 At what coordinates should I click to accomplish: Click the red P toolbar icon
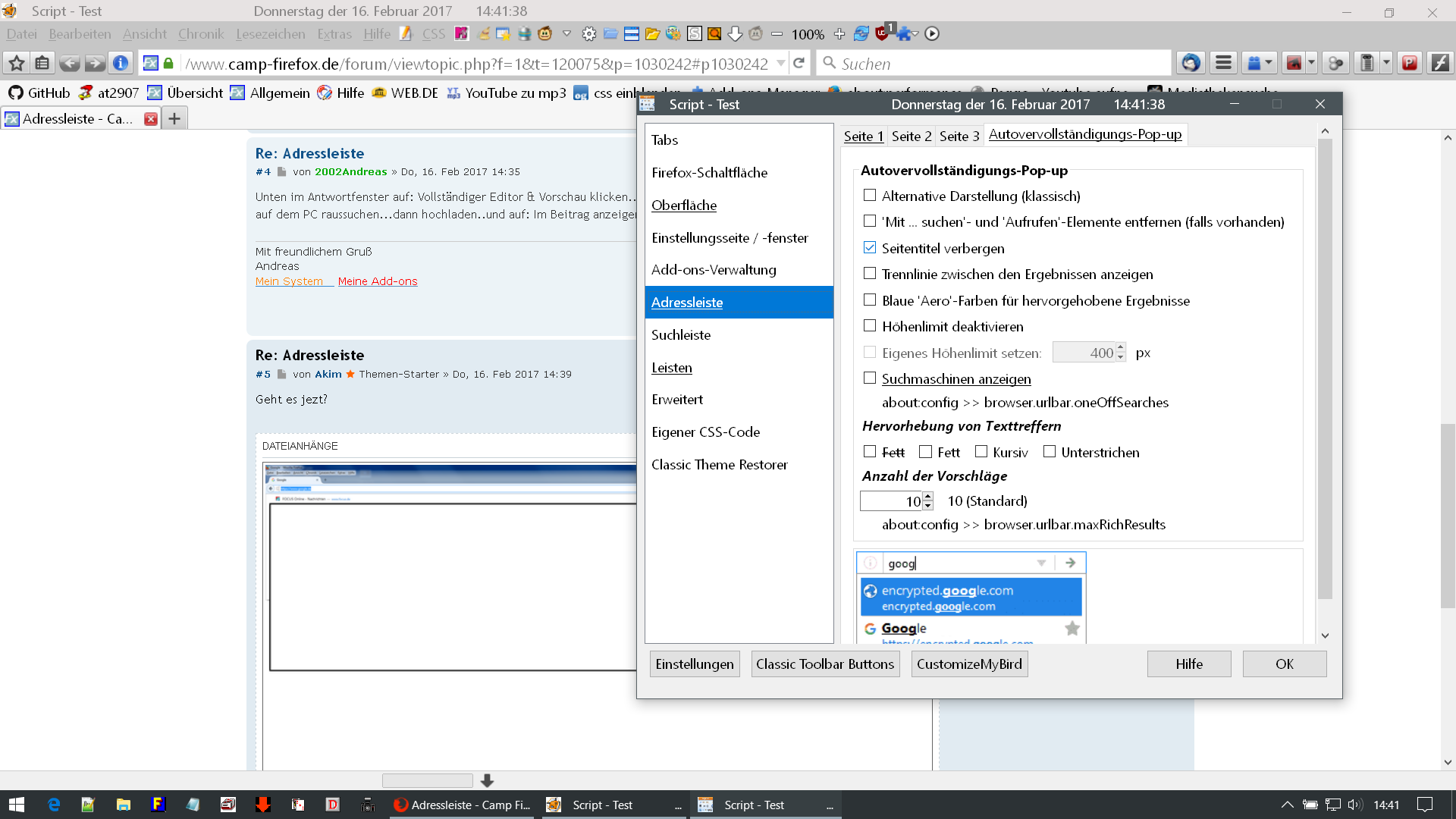coord(1410,63)
